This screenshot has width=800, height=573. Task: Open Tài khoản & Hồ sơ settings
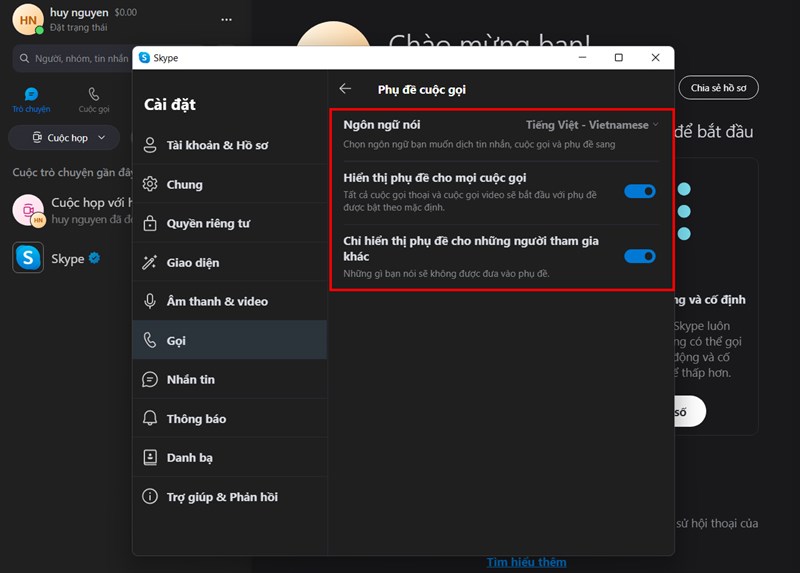230,145
